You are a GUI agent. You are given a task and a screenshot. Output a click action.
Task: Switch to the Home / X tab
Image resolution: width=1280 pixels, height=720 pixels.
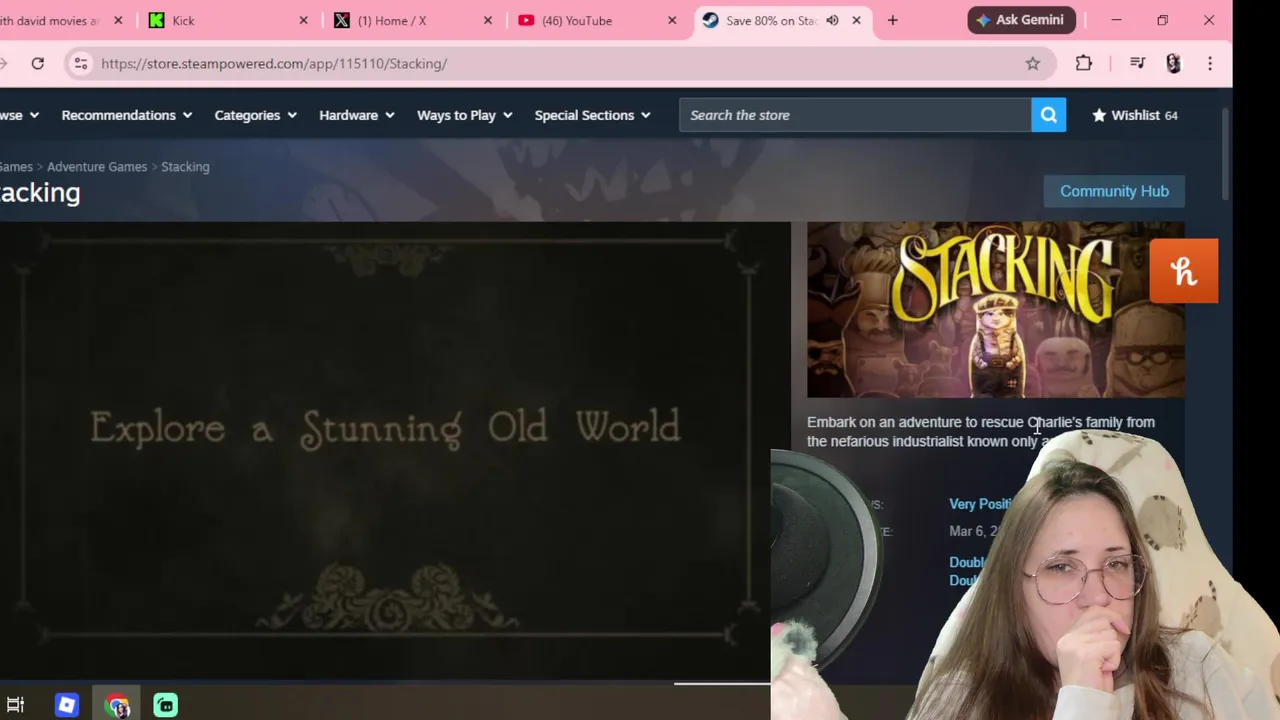point(414,20)
